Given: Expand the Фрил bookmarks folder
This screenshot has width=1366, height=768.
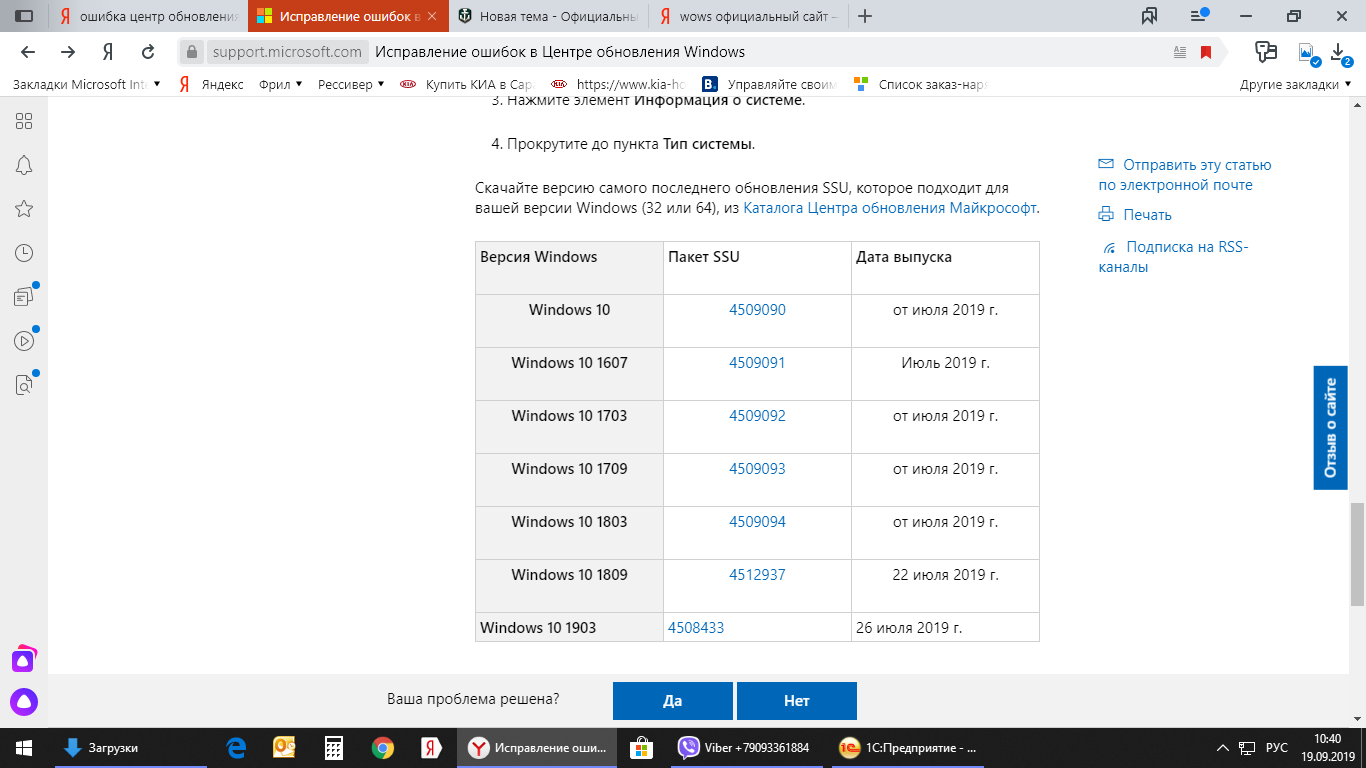Looking at the screenshot, I should tap(281, 85).
